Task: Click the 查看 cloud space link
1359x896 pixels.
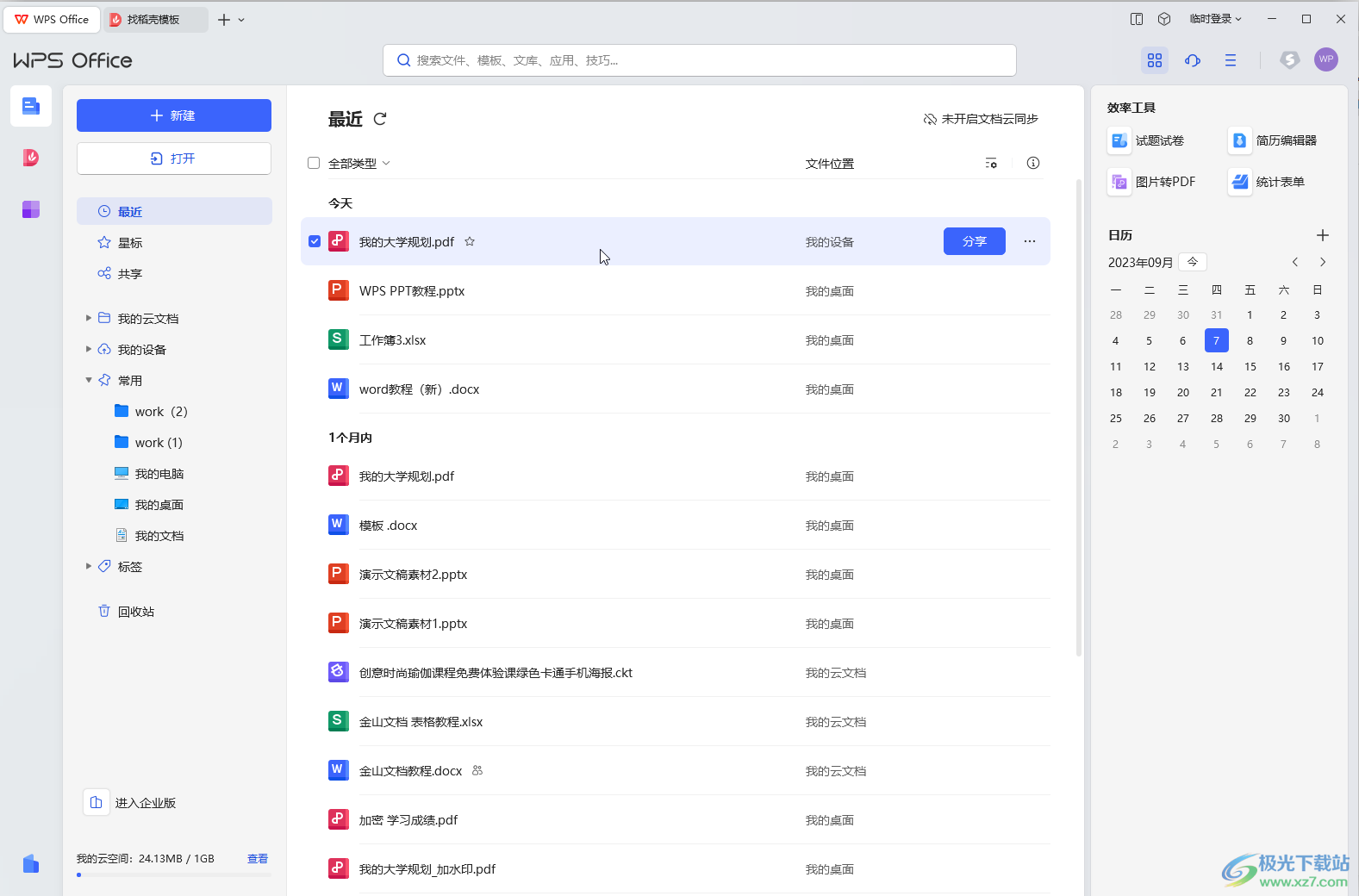Action: pos(258,858)
